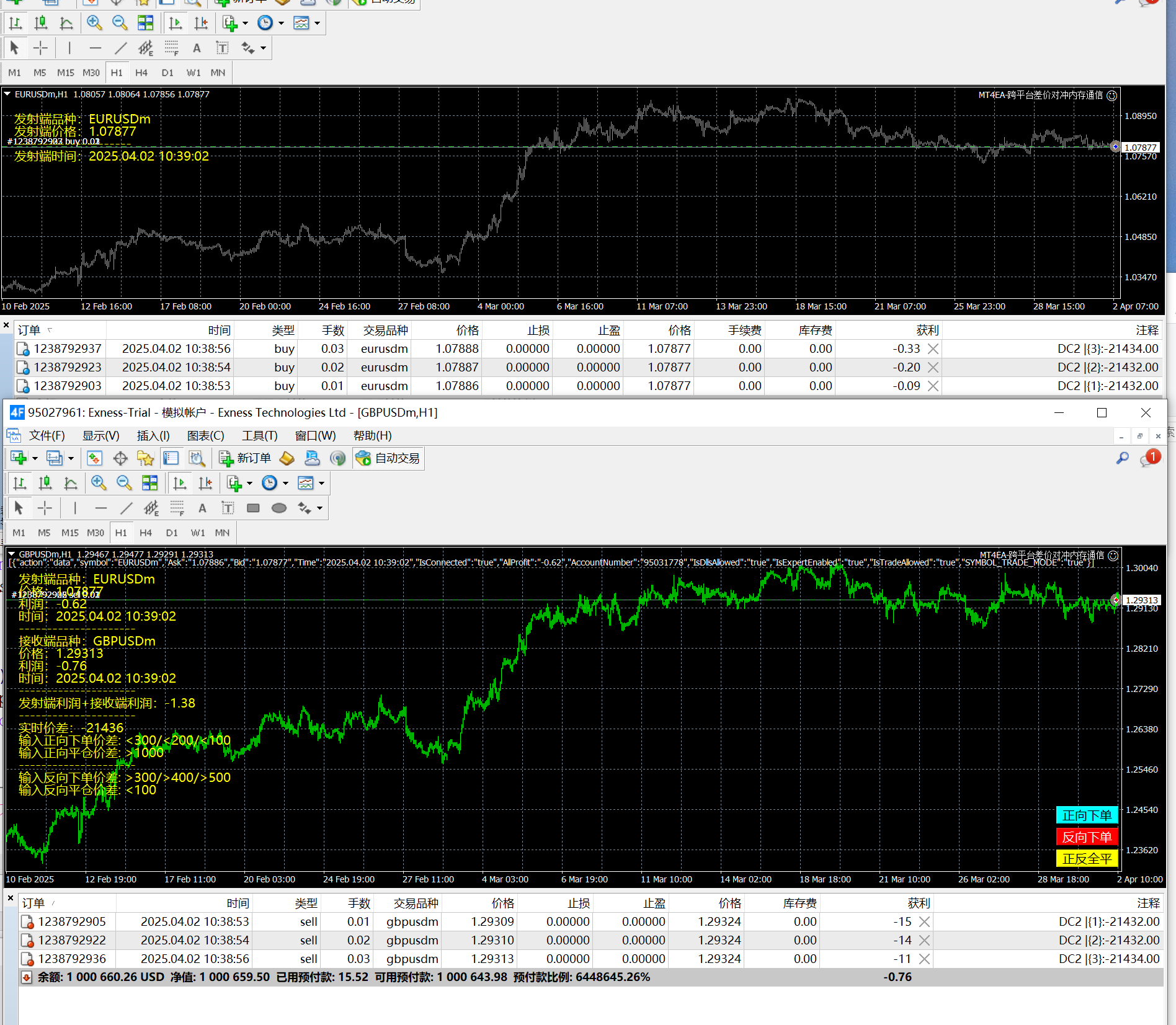Select order row 1238792922
This screenshot has width=1176, height=1025.
[590, 940]
